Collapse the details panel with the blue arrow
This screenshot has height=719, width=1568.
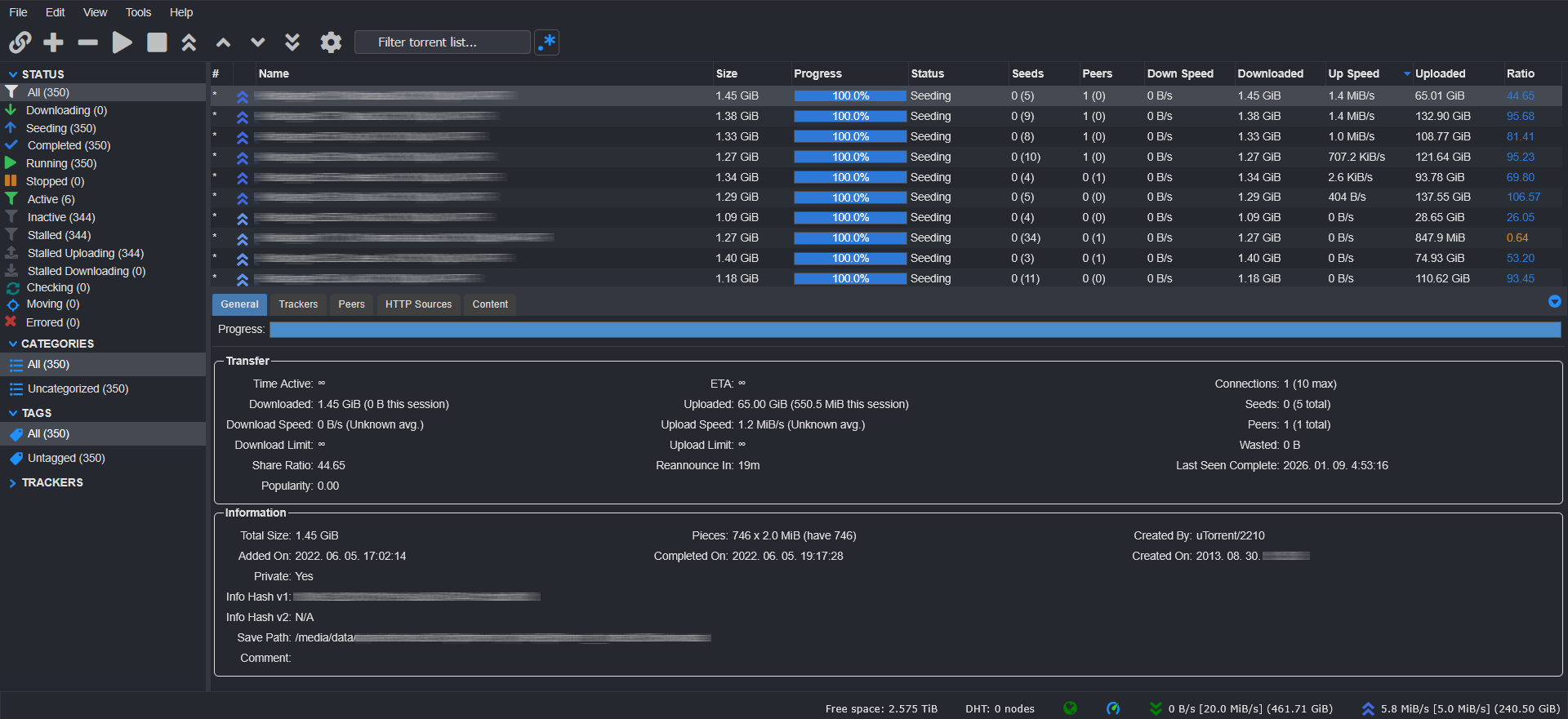(1555, 302)
